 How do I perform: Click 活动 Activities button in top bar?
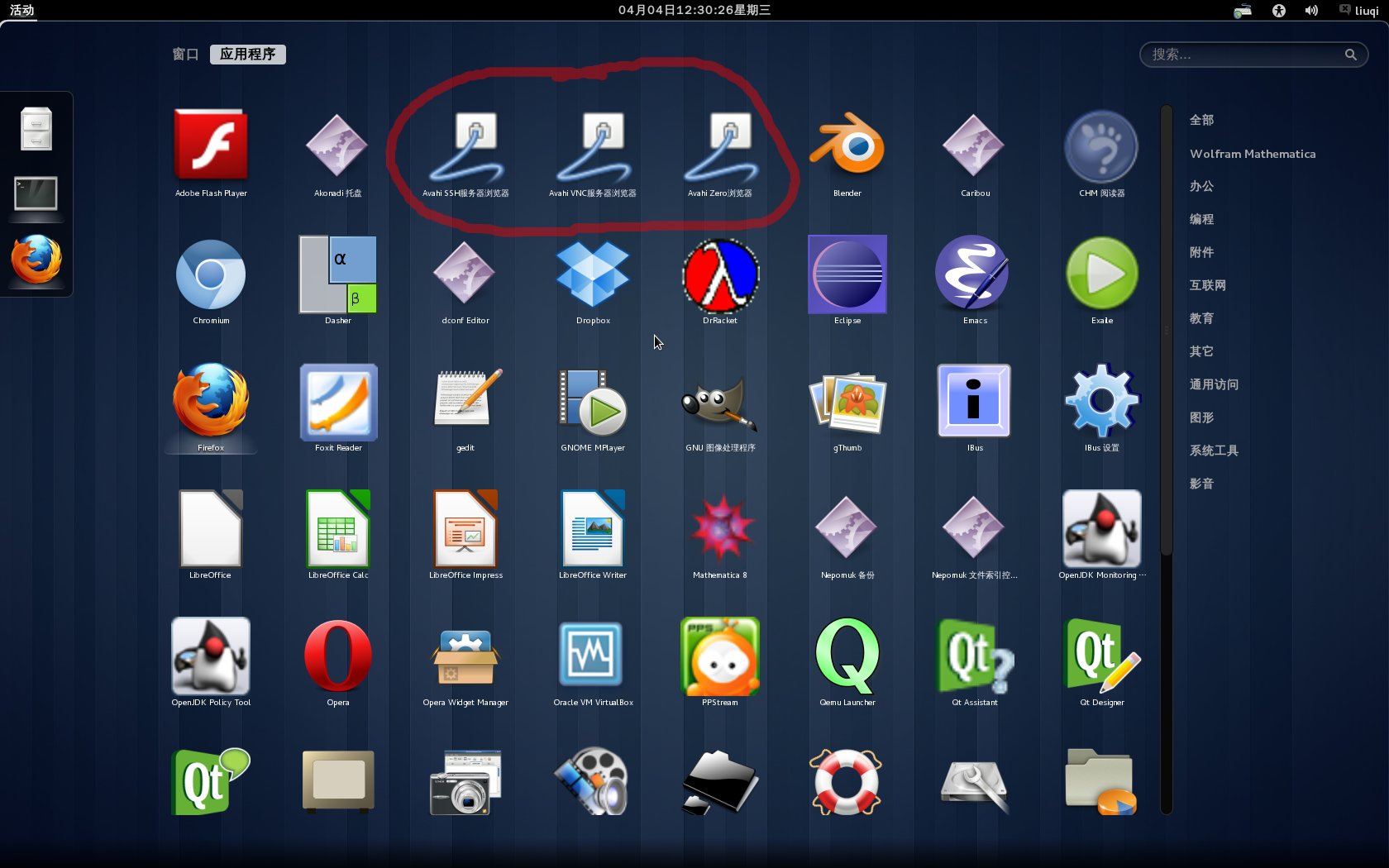click(22, 10)
